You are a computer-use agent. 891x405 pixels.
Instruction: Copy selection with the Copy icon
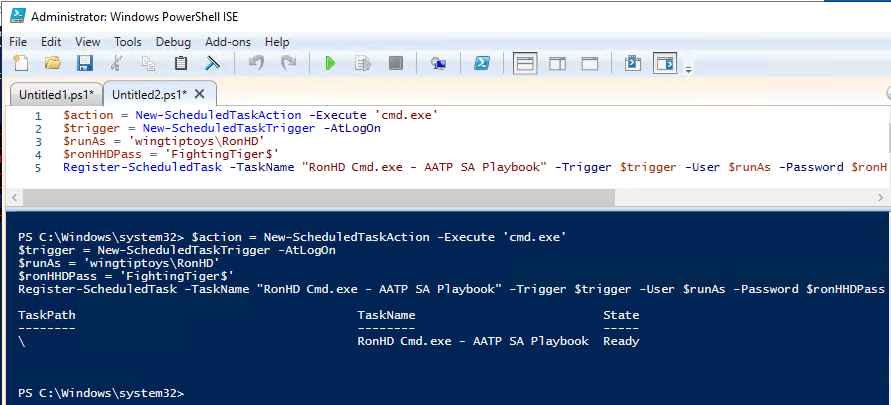pyautogui.click(x=148, y=63)
